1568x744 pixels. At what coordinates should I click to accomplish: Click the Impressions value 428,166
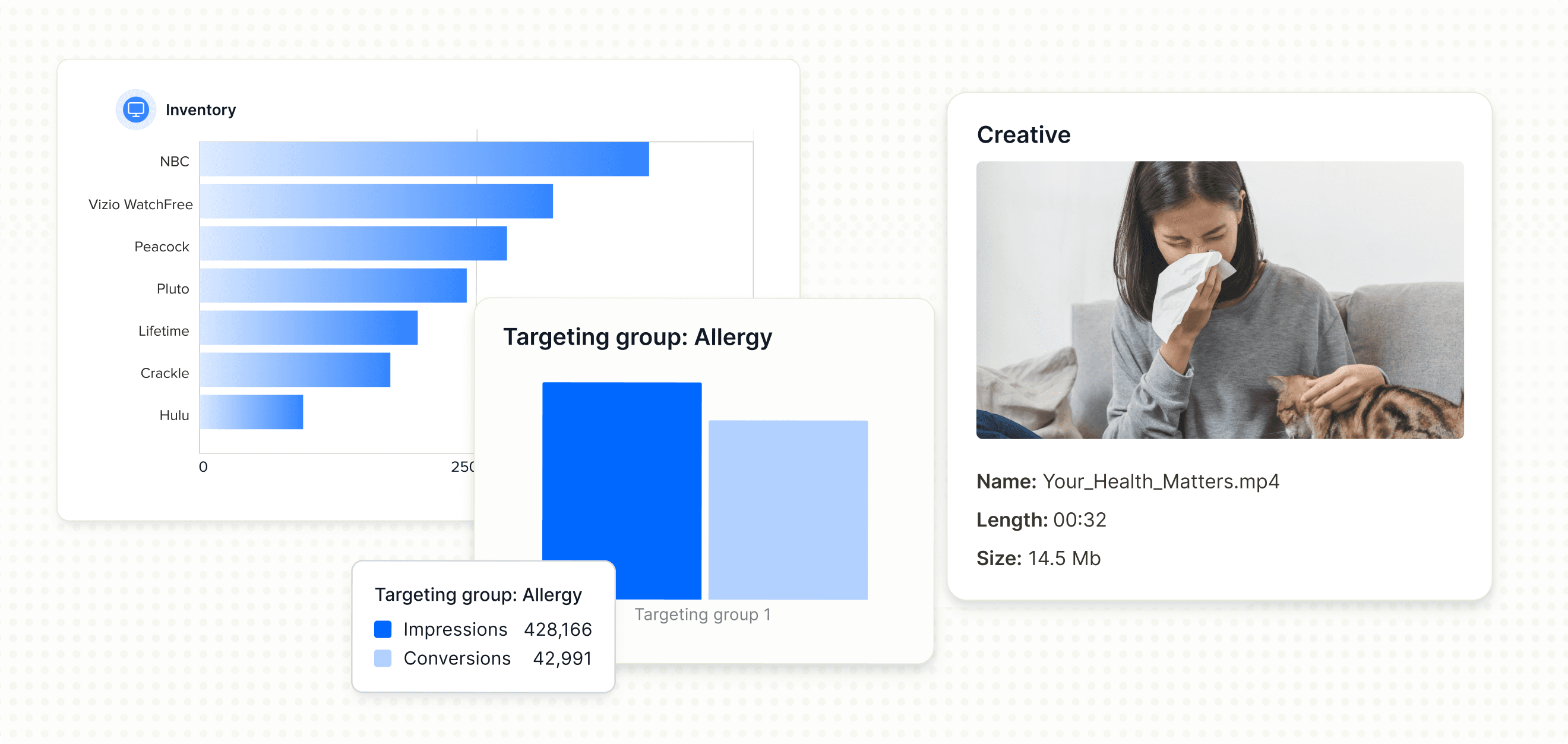click(558, 629)
